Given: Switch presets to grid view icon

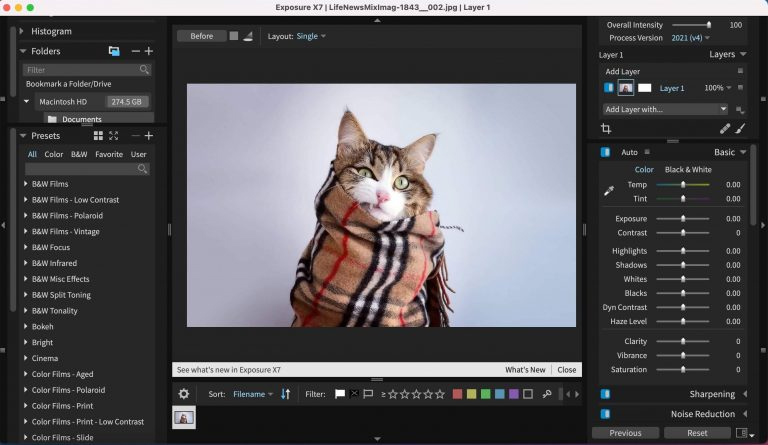Looking at the screenshot, I should click(98, 136).
